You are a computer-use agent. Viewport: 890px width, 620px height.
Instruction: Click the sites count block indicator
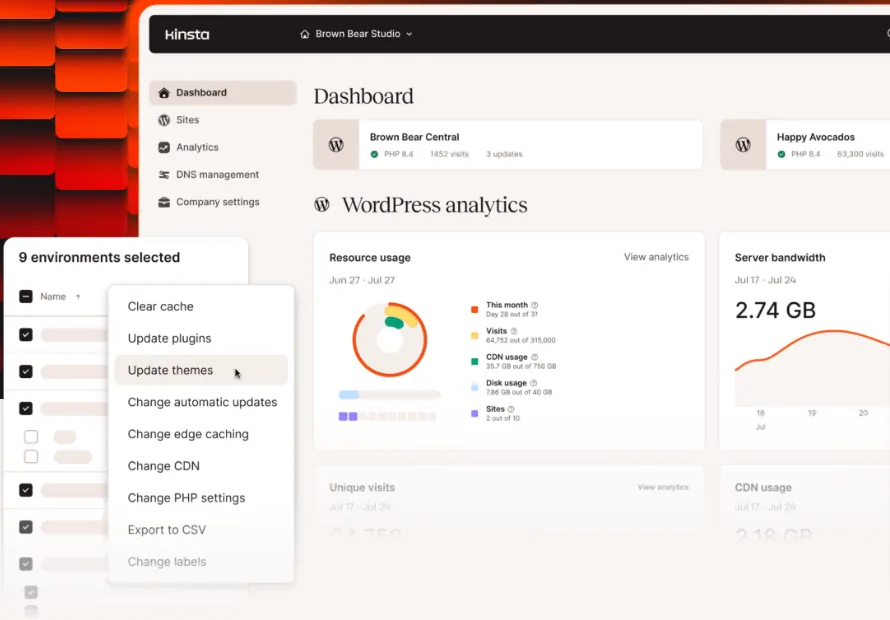tap(388, 416)
